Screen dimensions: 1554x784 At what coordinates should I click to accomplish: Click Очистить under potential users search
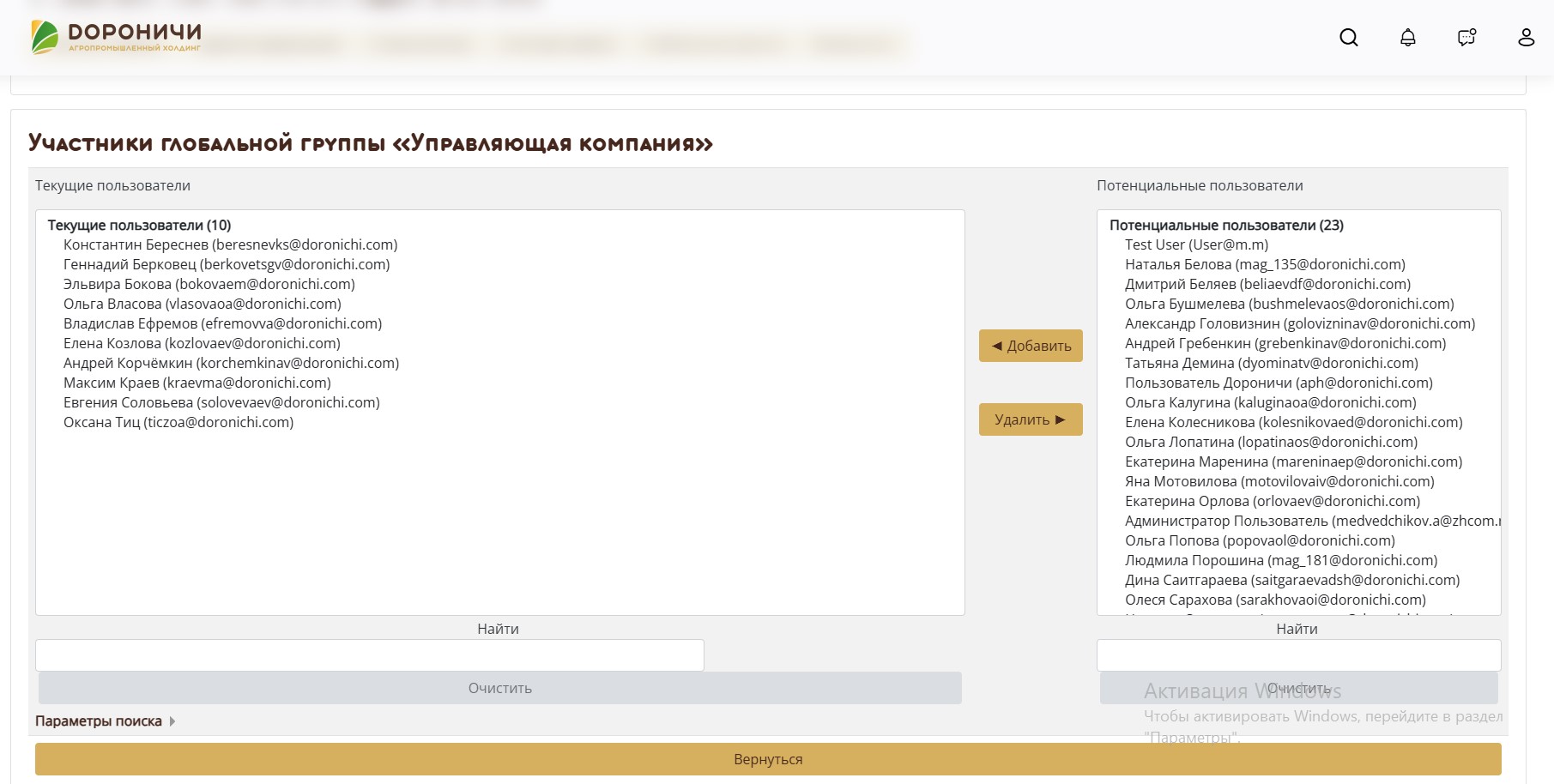[1298, 688]
